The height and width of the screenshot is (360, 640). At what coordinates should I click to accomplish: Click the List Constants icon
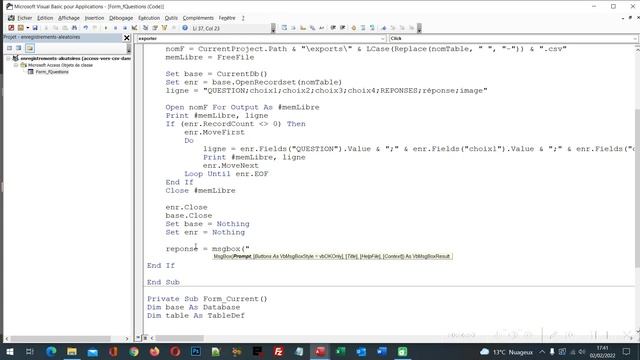click(293, 28)
